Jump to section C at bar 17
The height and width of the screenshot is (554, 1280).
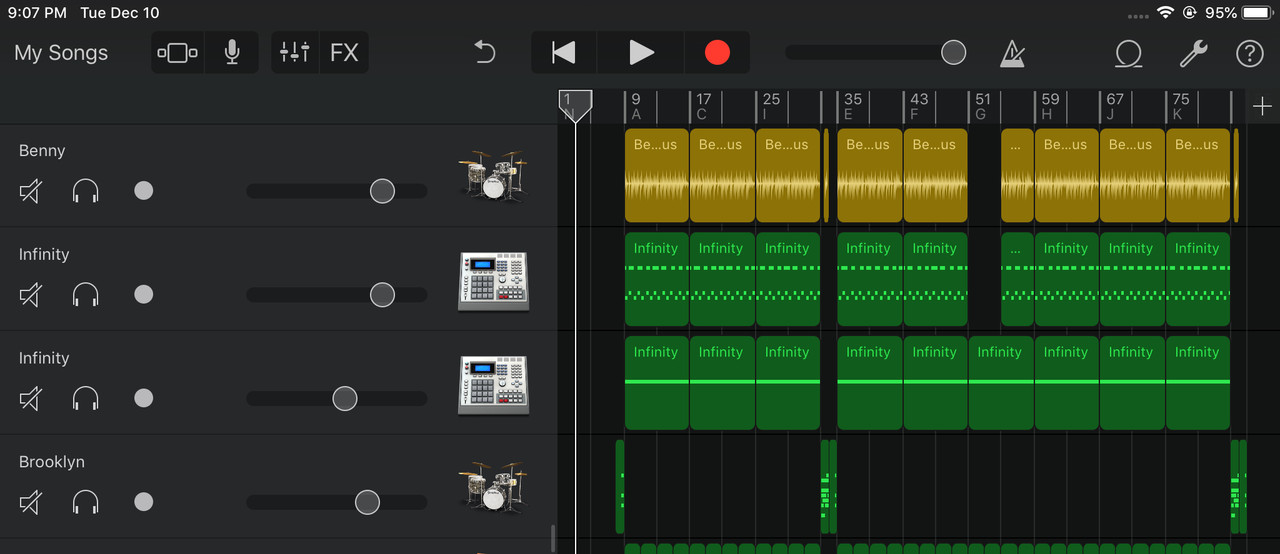(x=704, y=106)
